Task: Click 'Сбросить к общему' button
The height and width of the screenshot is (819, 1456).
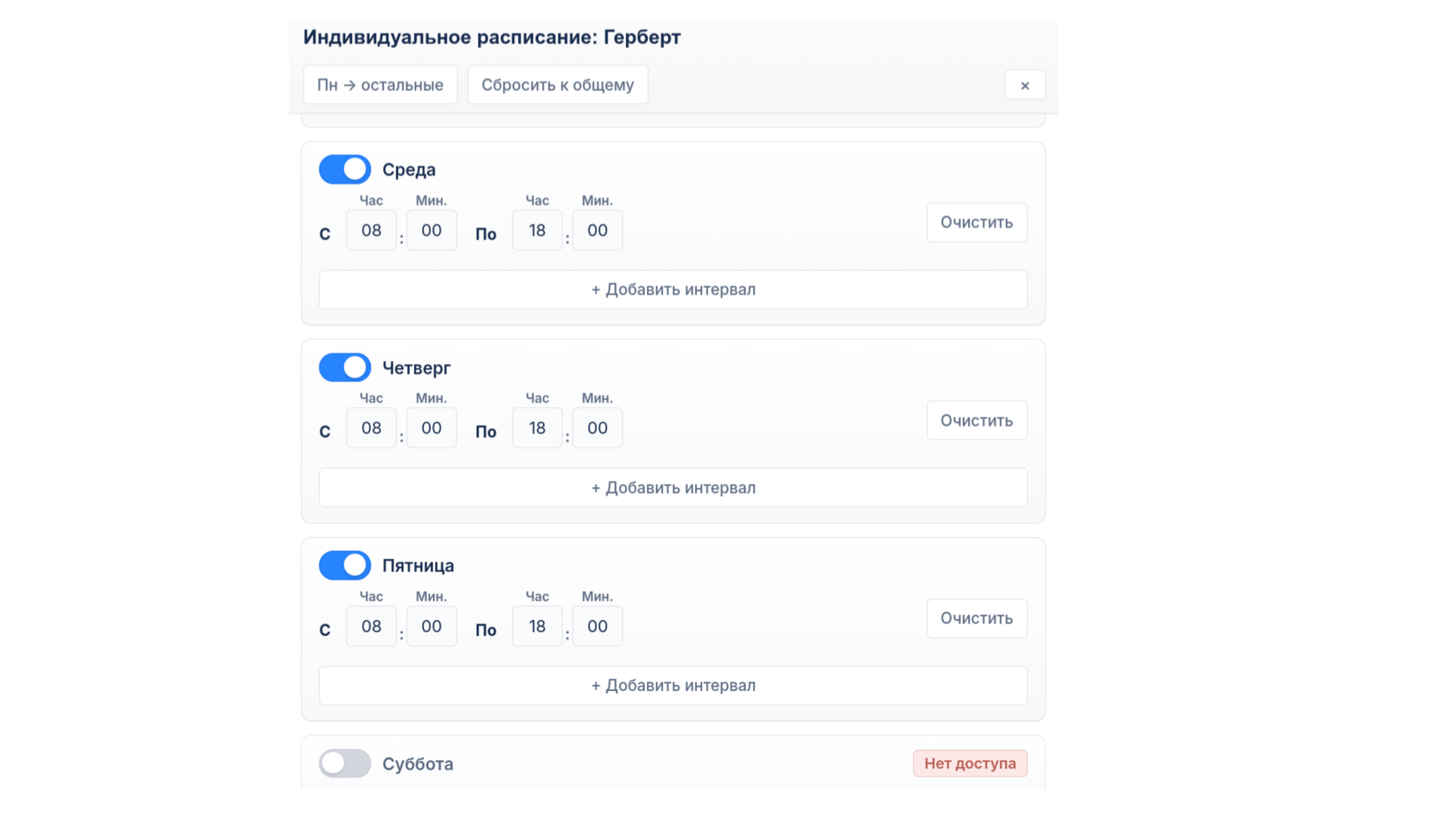Action: coord(557,85)
